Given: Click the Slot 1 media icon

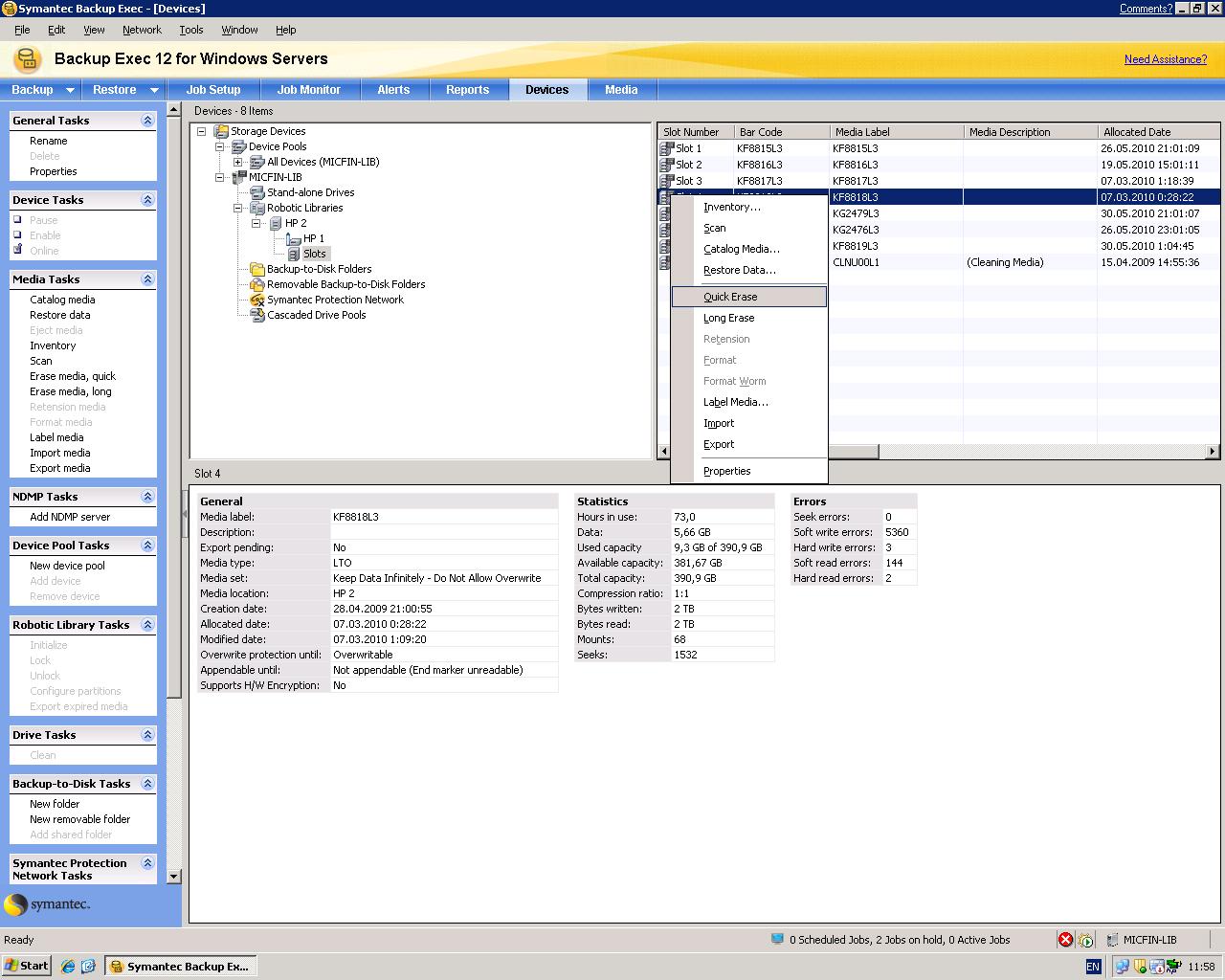Looking at the screenshot, I should coord(667,148).
